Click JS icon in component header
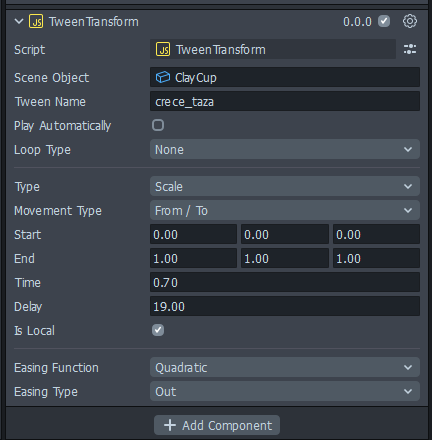This screenshot has height=440, width=432. [x=36, y=22]
